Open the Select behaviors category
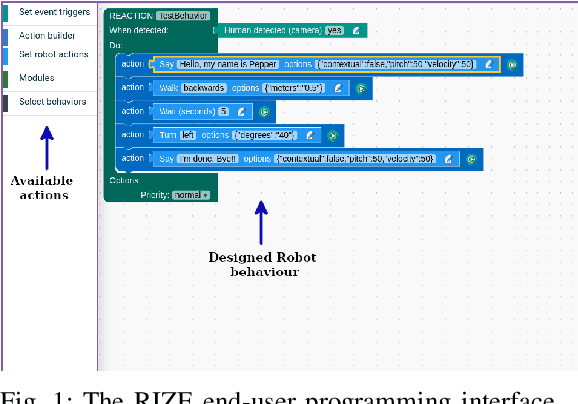 [x=50, y=101]
